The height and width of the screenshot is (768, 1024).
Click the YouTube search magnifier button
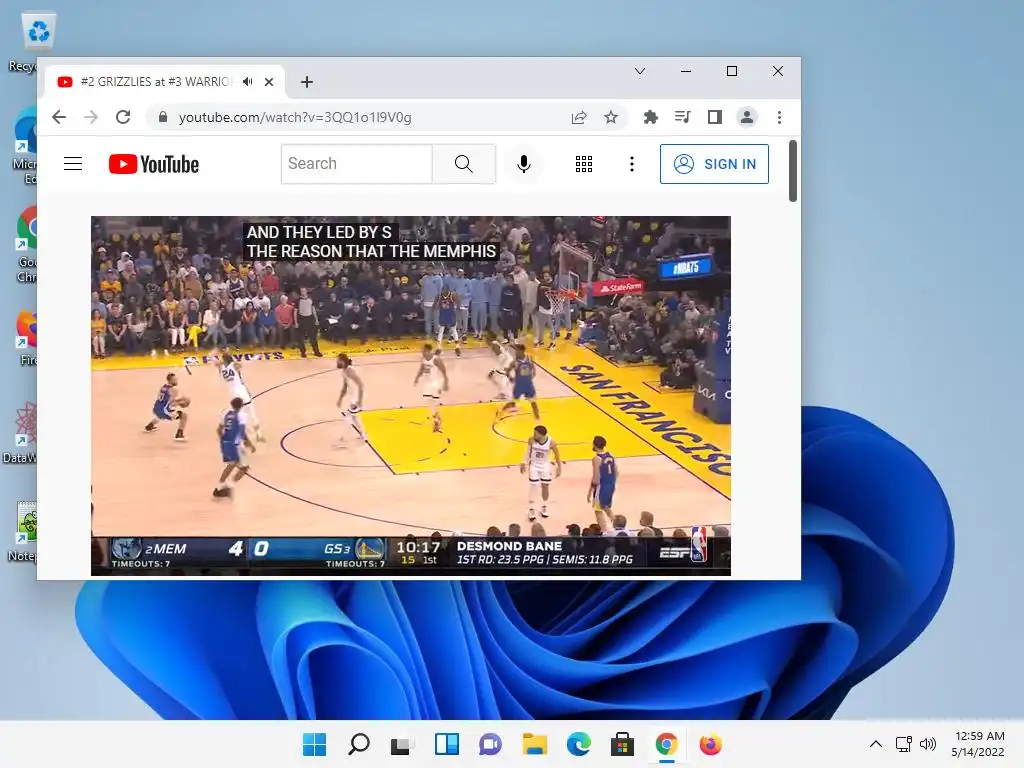pos(464,164)
